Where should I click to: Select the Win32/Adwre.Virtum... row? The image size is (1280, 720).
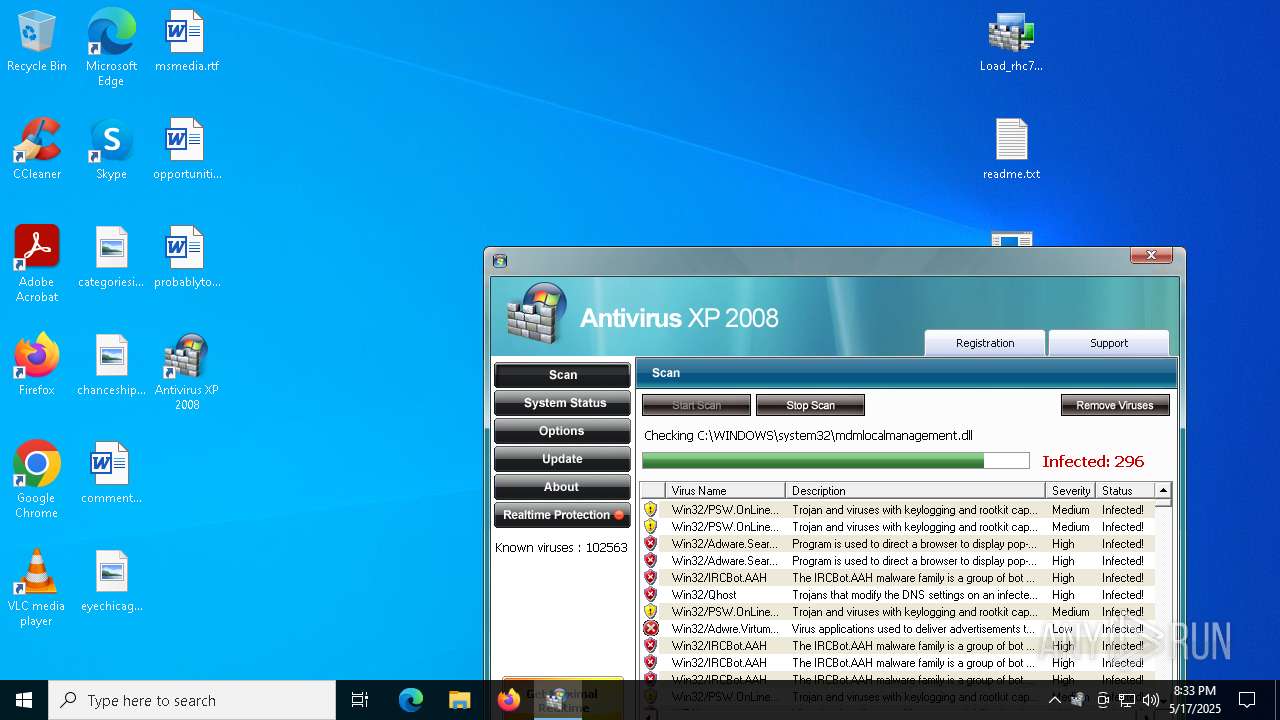click(897, 629)
